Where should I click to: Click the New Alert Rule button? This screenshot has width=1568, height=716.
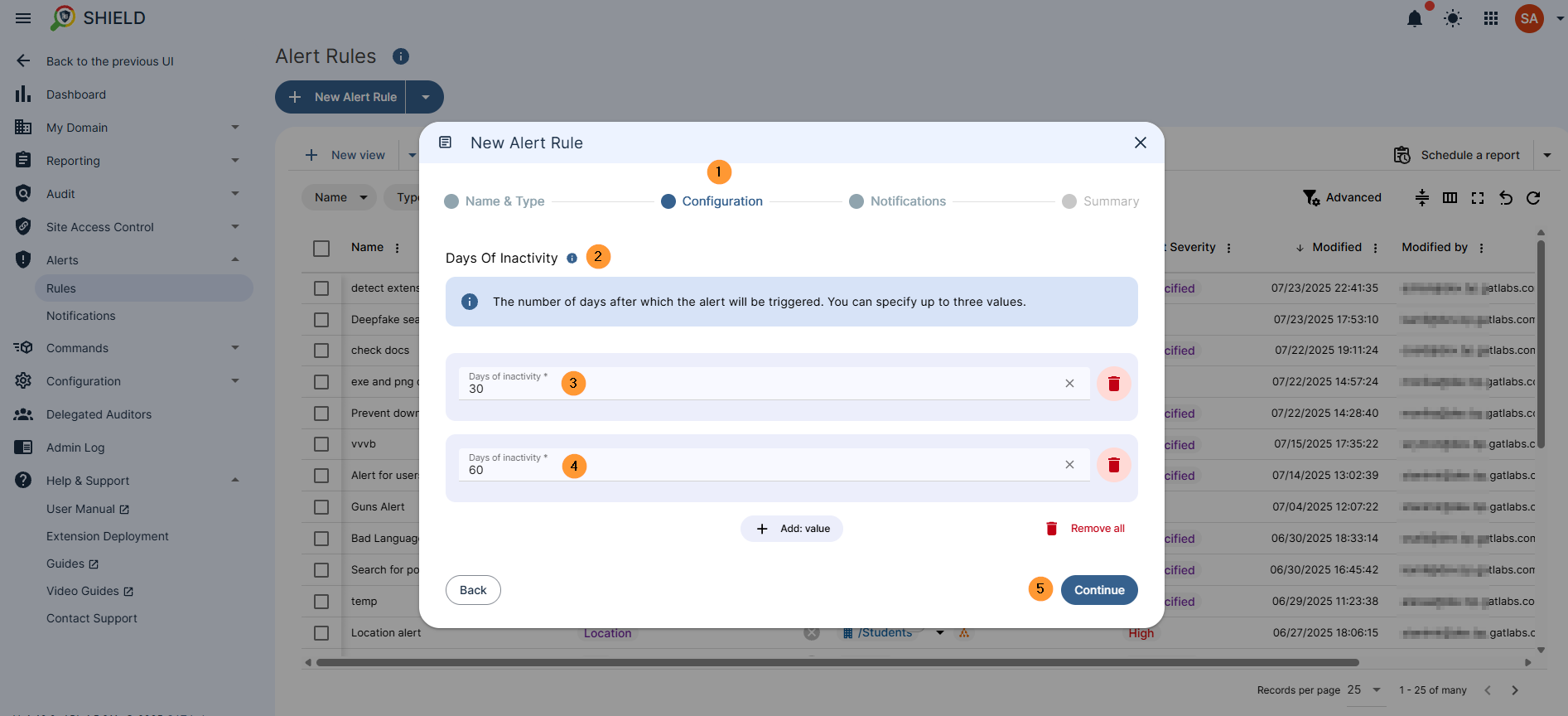tap(340, 97)
